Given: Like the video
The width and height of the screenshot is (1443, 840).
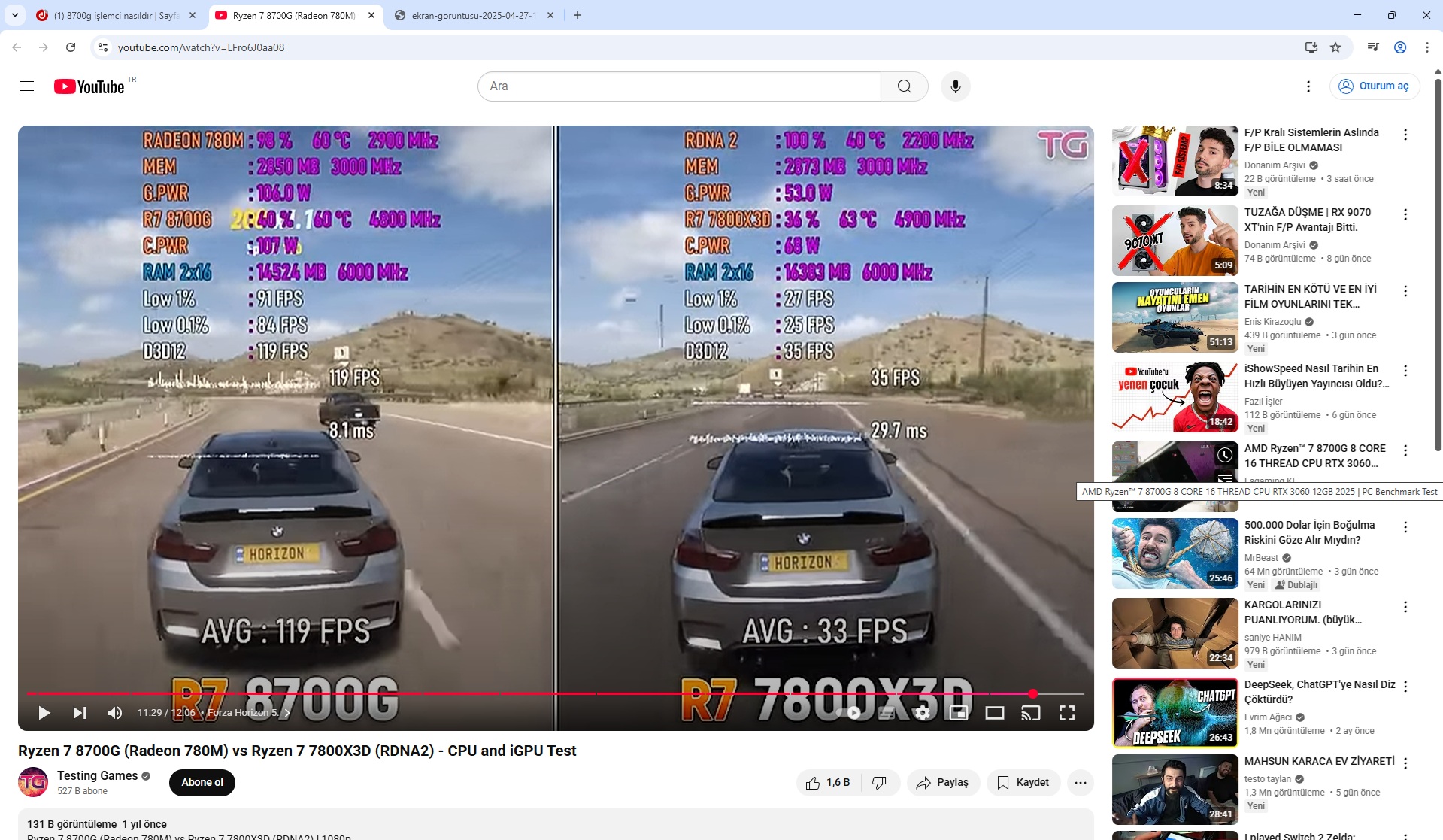Looking at the screenshot, I should point(828,783).
